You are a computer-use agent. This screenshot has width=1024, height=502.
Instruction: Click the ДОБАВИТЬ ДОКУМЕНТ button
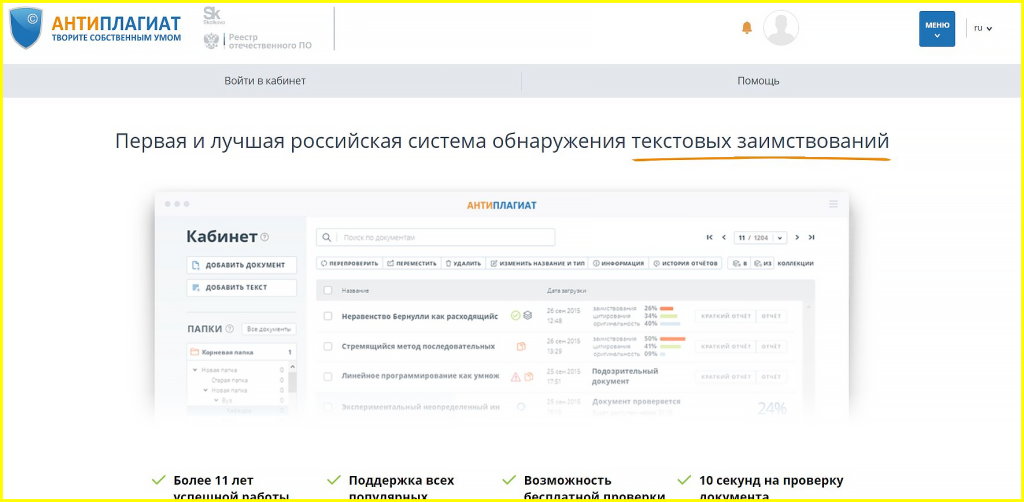pyautogui.click(x=241, y=265)
